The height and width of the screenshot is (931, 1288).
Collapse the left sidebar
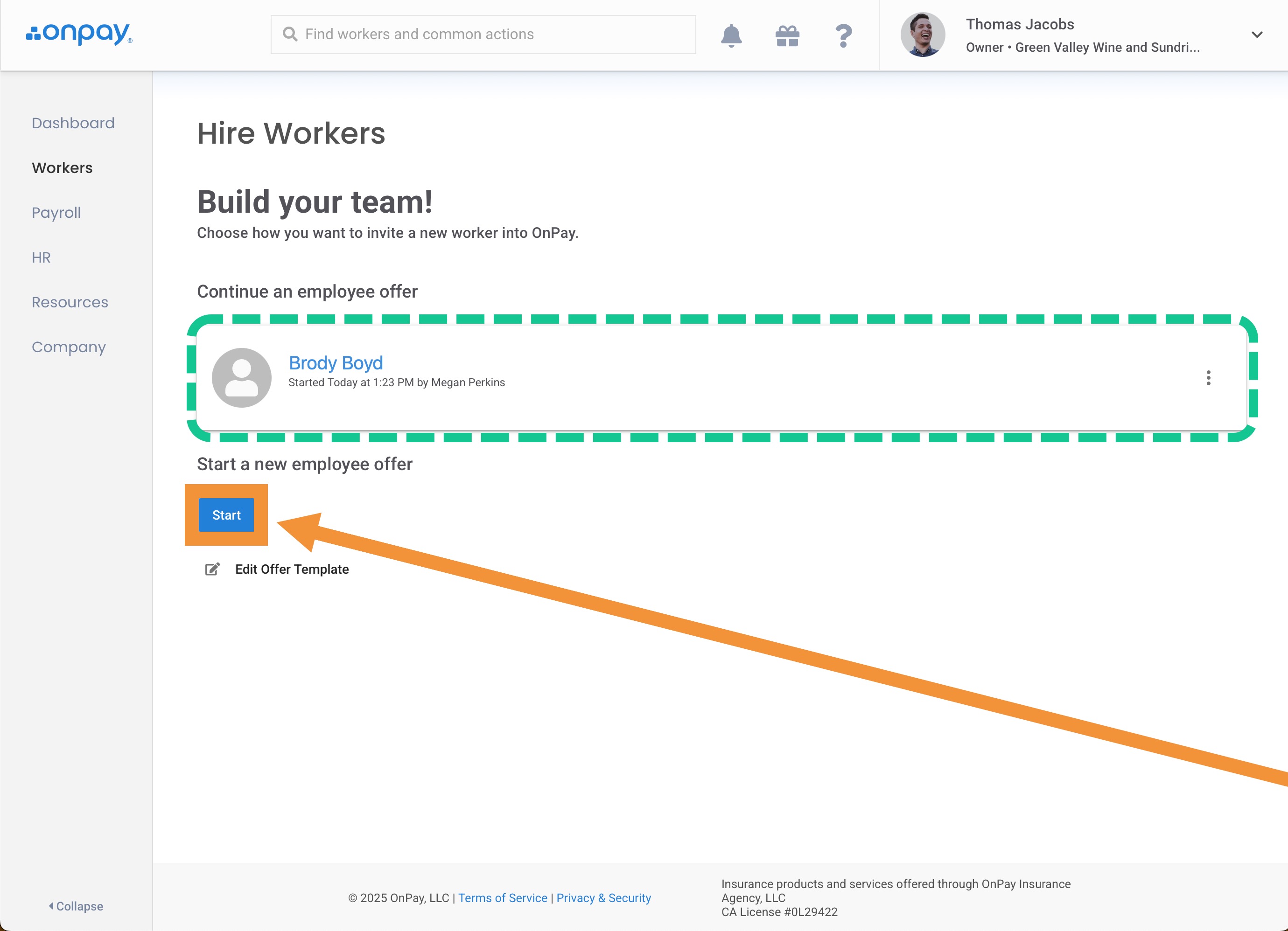[76, 906]
